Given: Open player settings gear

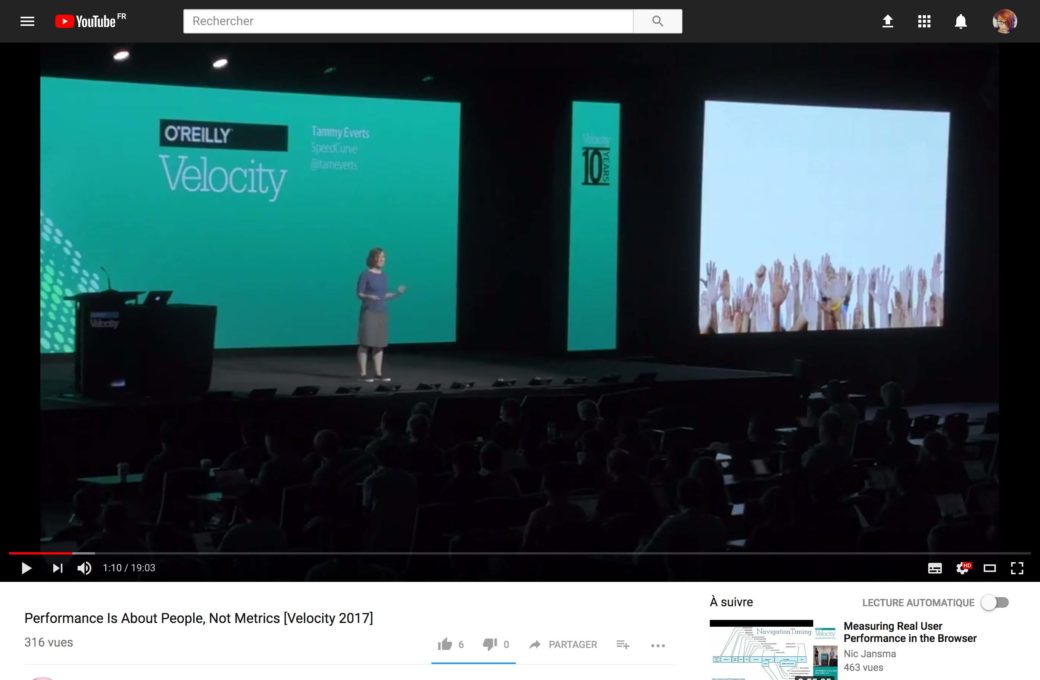Looking at the screenshot, I should point(963,568).
